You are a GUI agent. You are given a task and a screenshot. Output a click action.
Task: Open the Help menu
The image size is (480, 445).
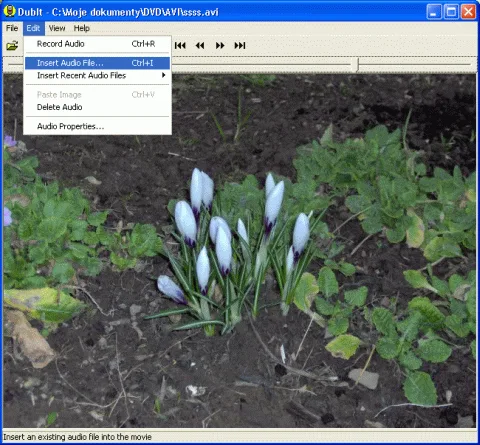point(82,28)
